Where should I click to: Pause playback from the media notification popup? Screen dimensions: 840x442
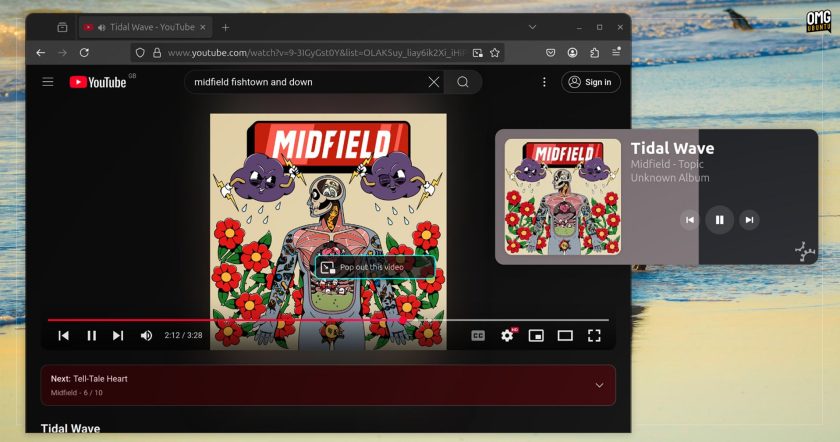point(719,220)
